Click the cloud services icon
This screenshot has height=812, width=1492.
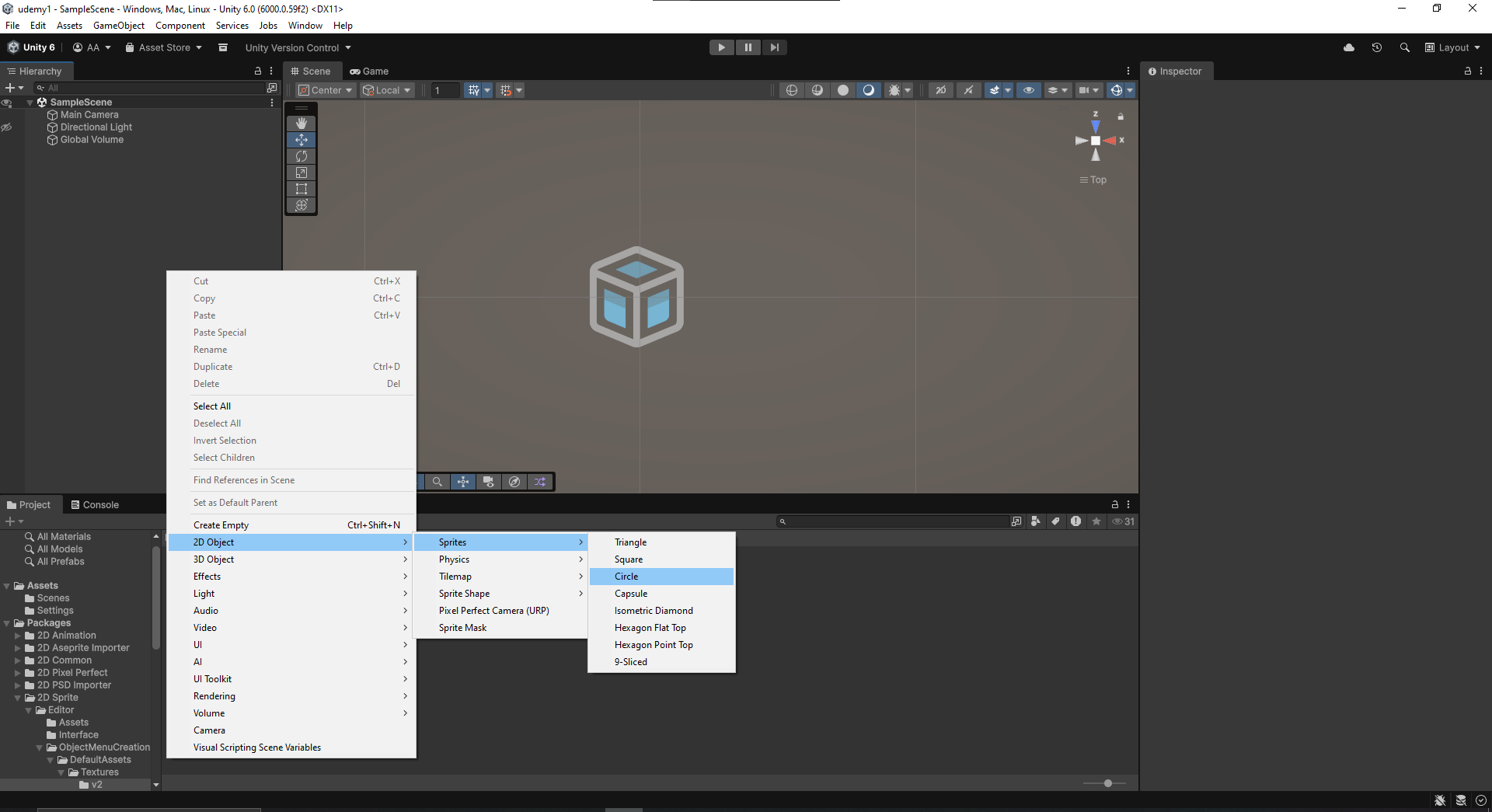click(x=1349, y=47)
